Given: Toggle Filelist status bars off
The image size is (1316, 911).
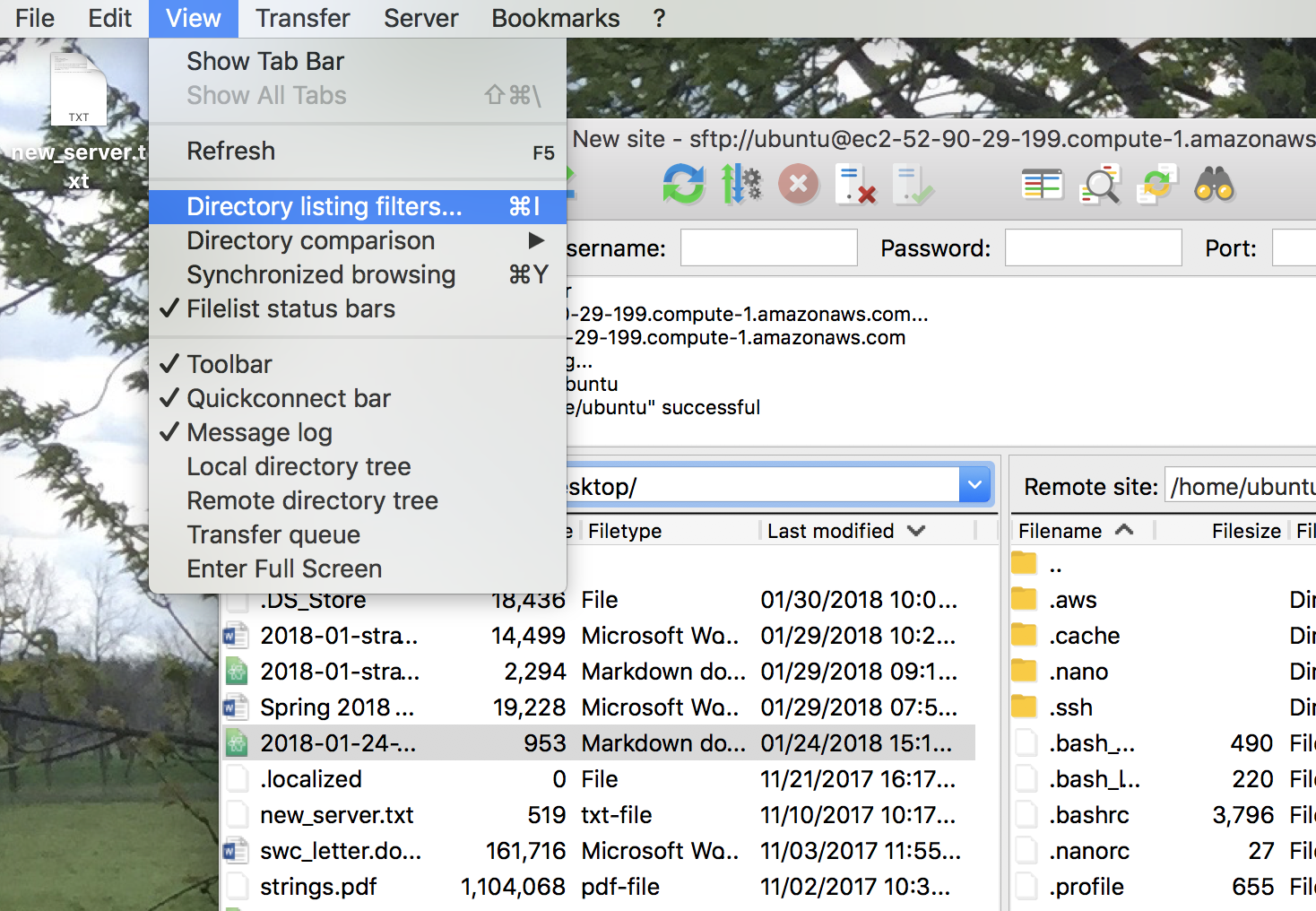Looking at the screenshot, I should (x=290, y=308).
